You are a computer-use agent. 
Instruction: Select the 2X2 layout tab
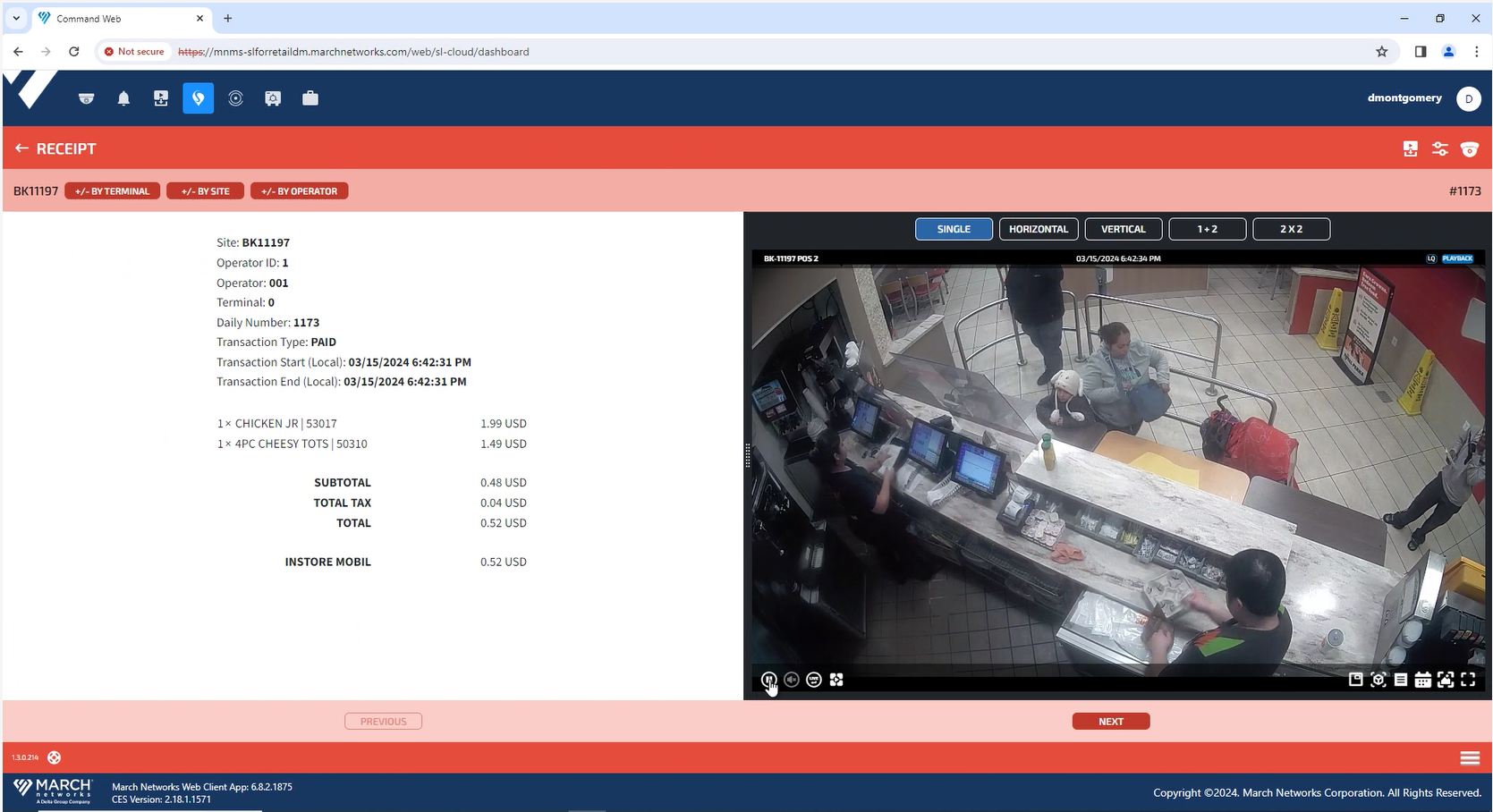[x=1292, y=229]
